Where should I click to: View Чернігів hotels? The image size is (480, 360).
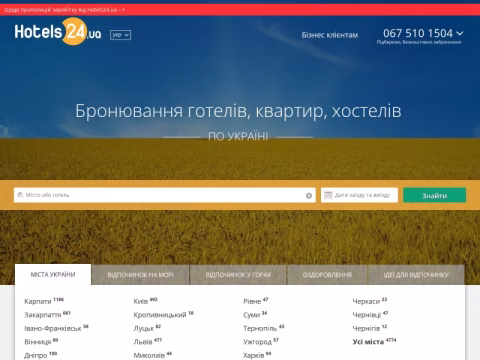[366, 328]
